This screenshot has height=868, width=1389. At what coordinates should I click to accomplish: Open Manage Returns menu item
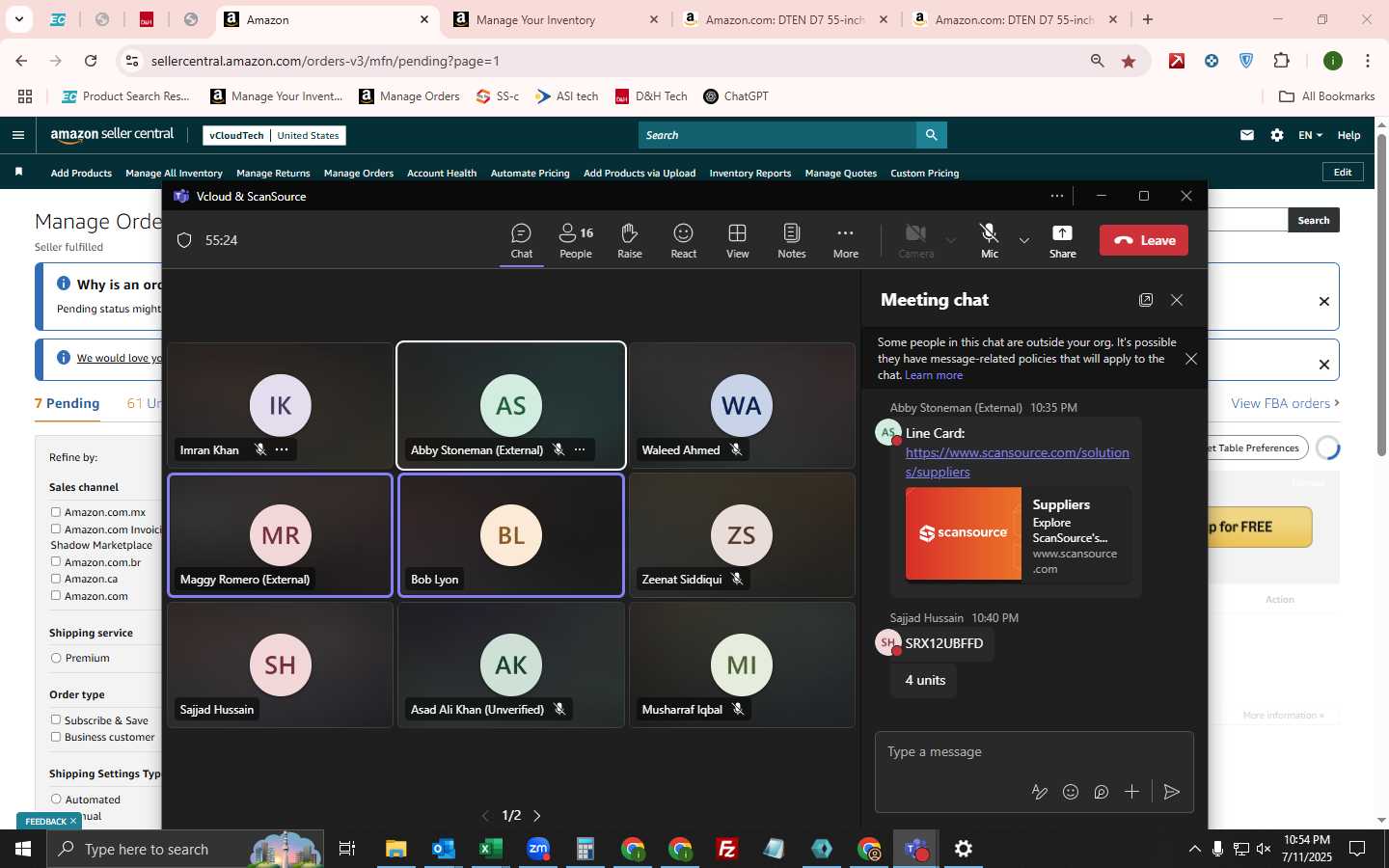[x=273, y=174]
